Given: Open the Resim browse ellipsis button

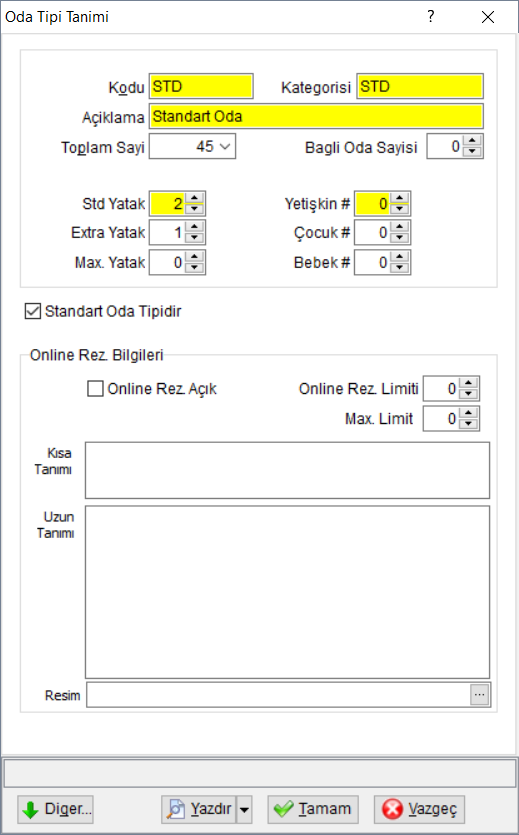Looking at the screenshot, I should [480, 694].
